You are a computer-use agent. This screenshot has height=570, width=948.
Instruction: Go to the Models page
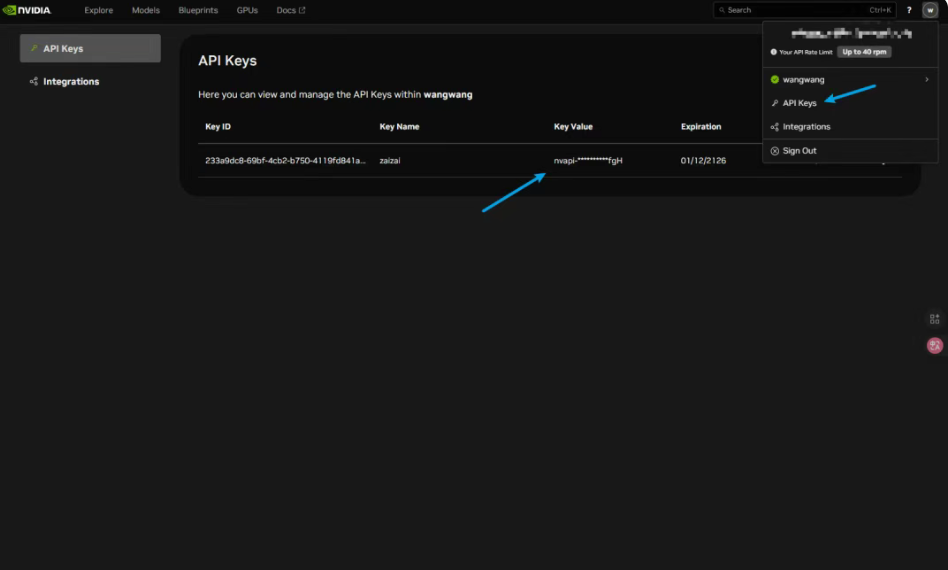click(x=146, y=10)
